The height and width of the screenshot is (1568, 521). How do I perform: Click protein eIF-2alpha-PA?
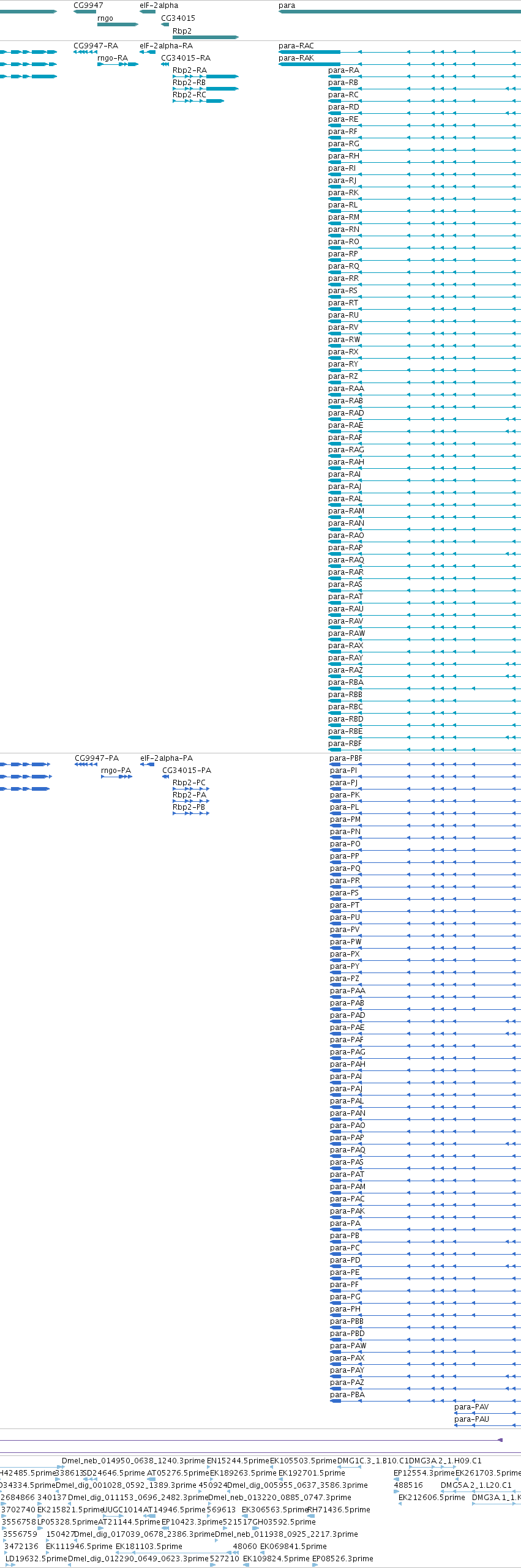click(167, 758)
